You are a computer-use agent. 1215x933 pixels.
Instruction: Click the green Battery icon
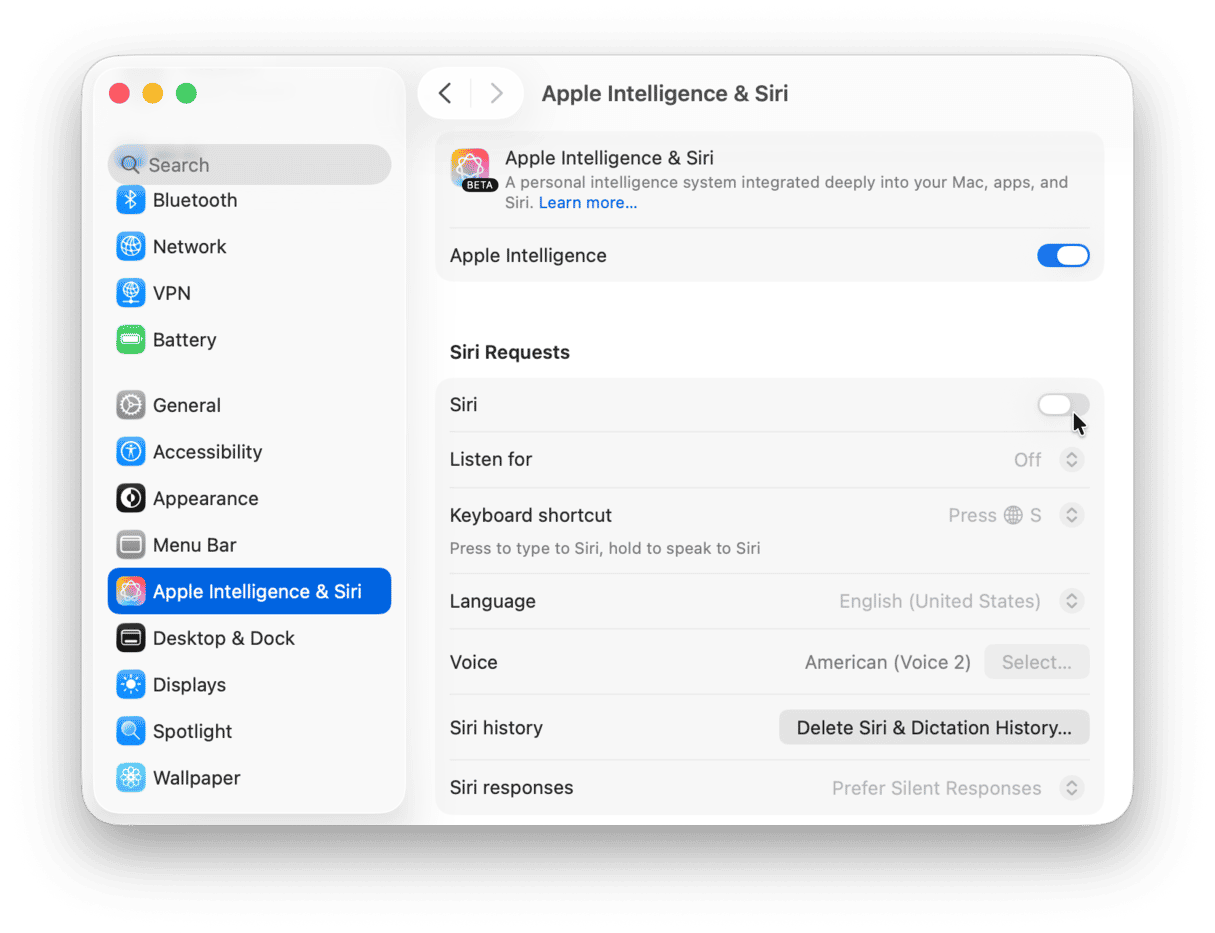[x=131, y=340]
